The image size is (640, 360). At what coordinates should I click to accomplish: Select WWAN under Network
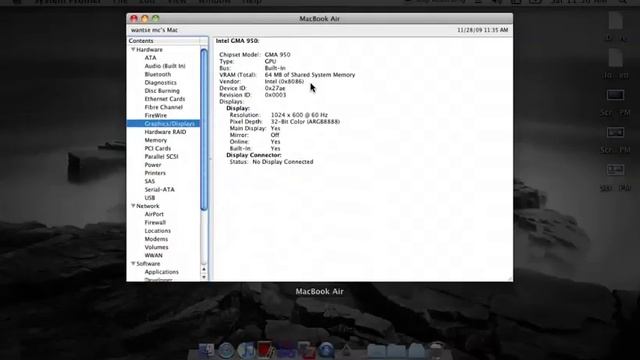153,255
